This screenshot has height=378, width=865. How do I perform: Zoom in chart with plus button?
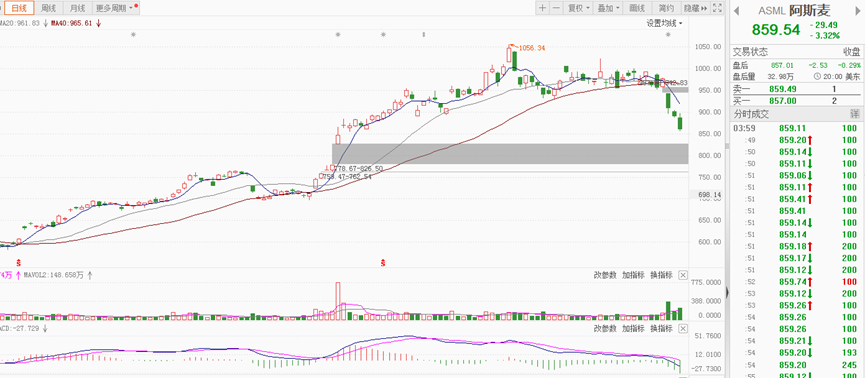coord(542,8)
